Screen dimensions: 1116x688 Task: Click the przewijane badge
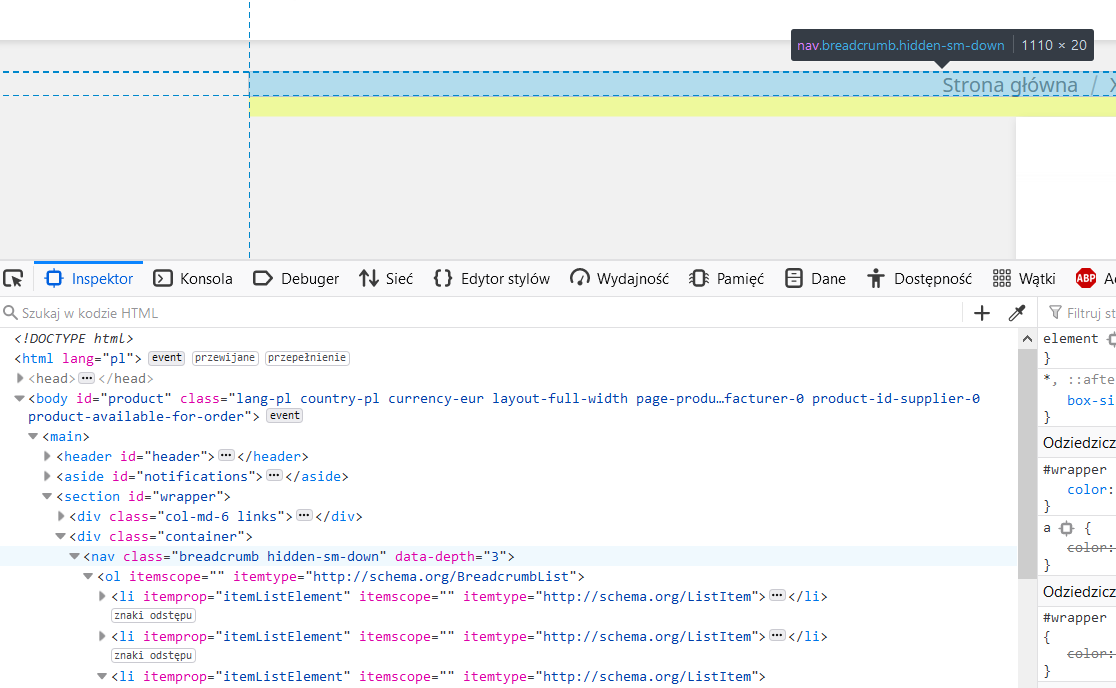click(225, 358)
